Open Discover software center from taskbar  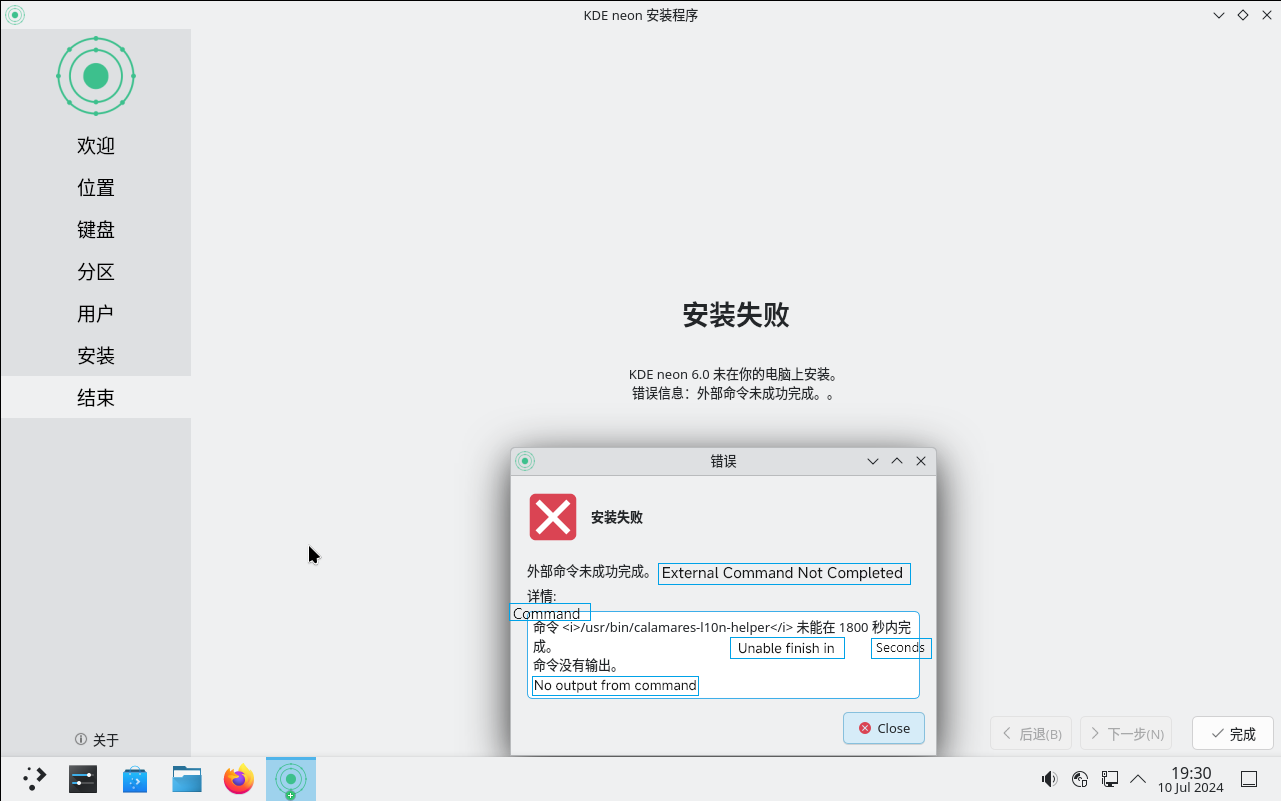pos(135,779)
